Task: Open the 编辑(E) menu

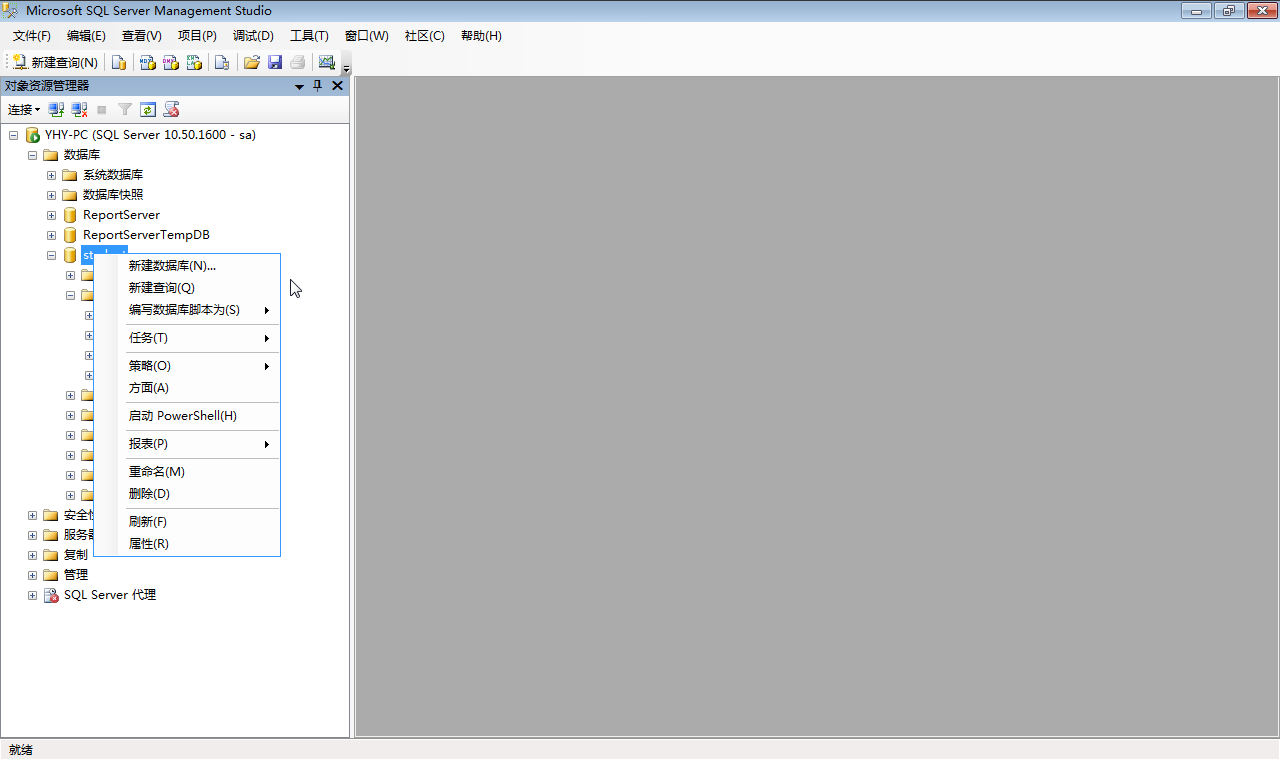Action: click(x=86, y=36)
